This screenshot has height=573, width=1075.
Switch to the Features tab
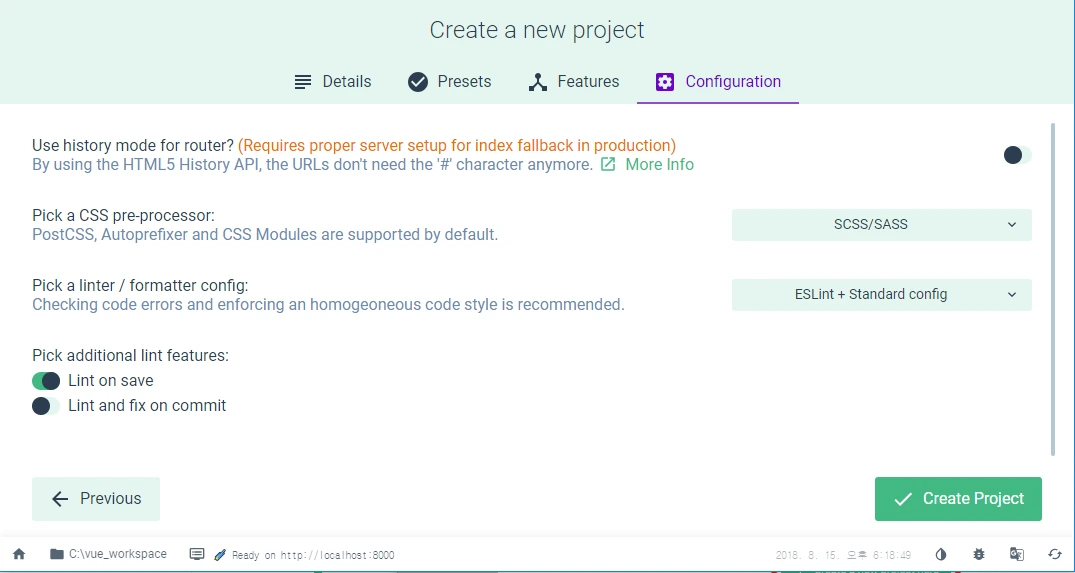(x=573, y=82)
